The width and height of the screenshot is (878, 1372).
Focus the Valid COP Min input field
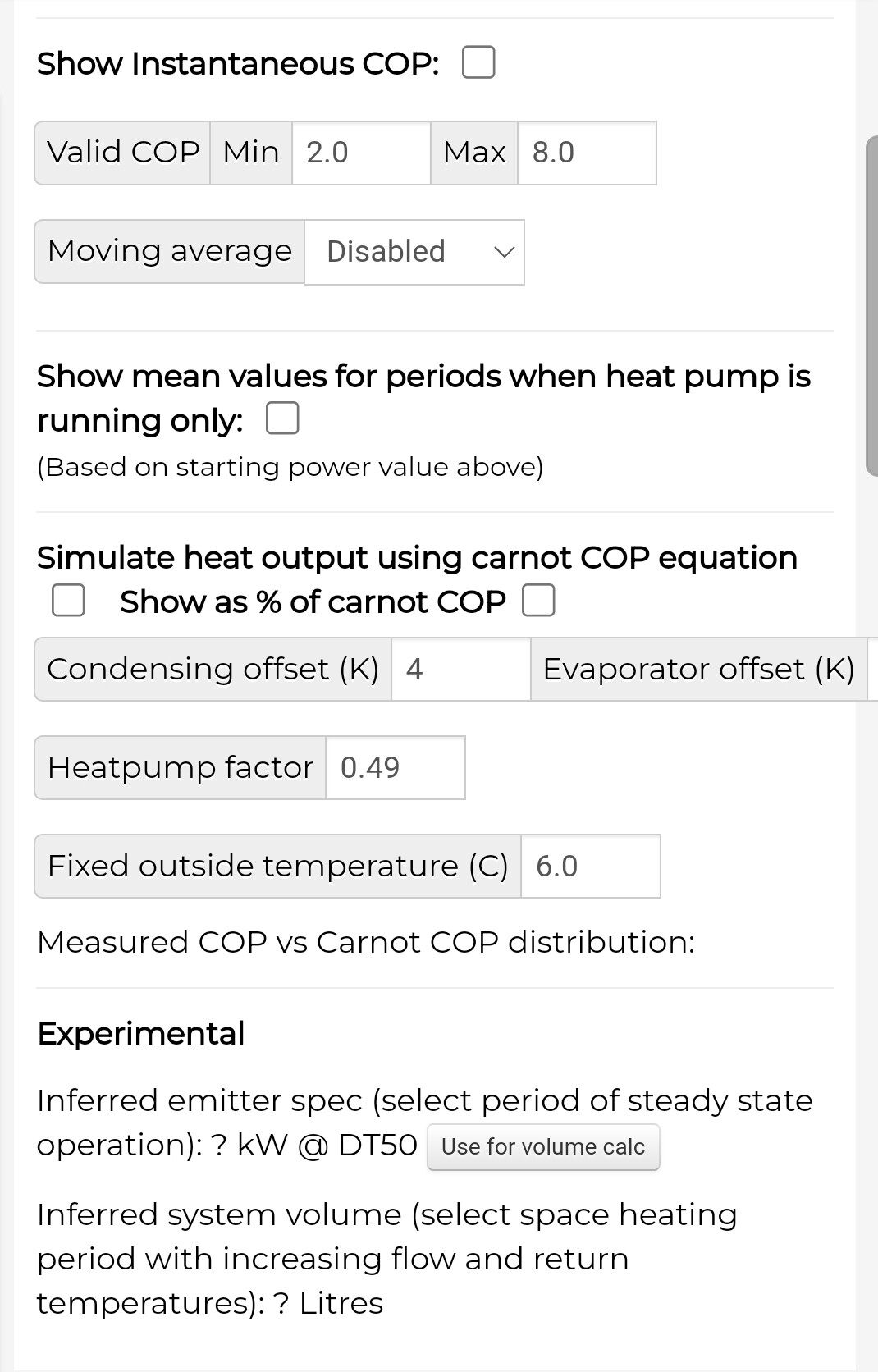(x=361, y=153)
